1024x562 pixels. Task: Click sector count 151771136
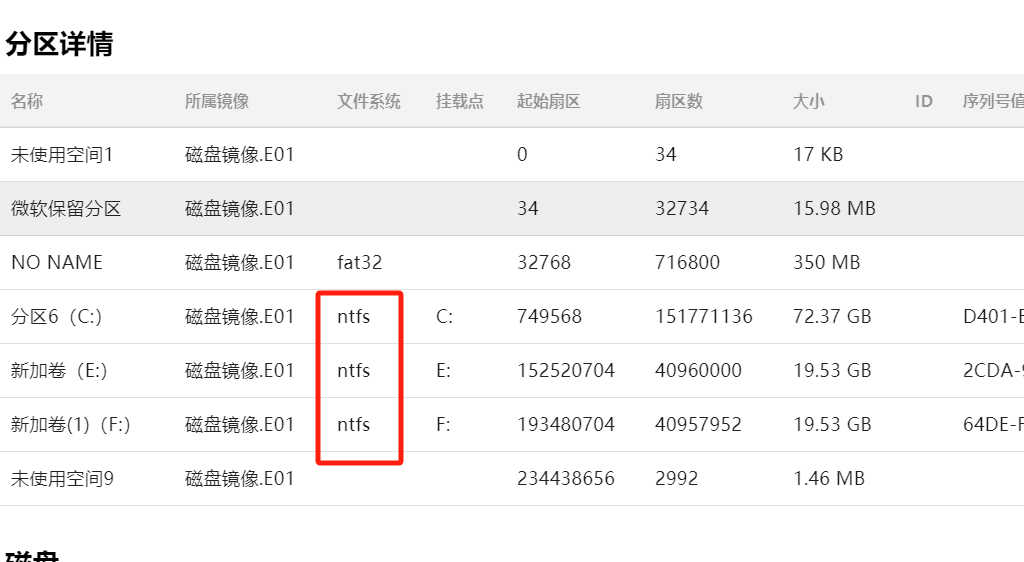tap(704, 317)
